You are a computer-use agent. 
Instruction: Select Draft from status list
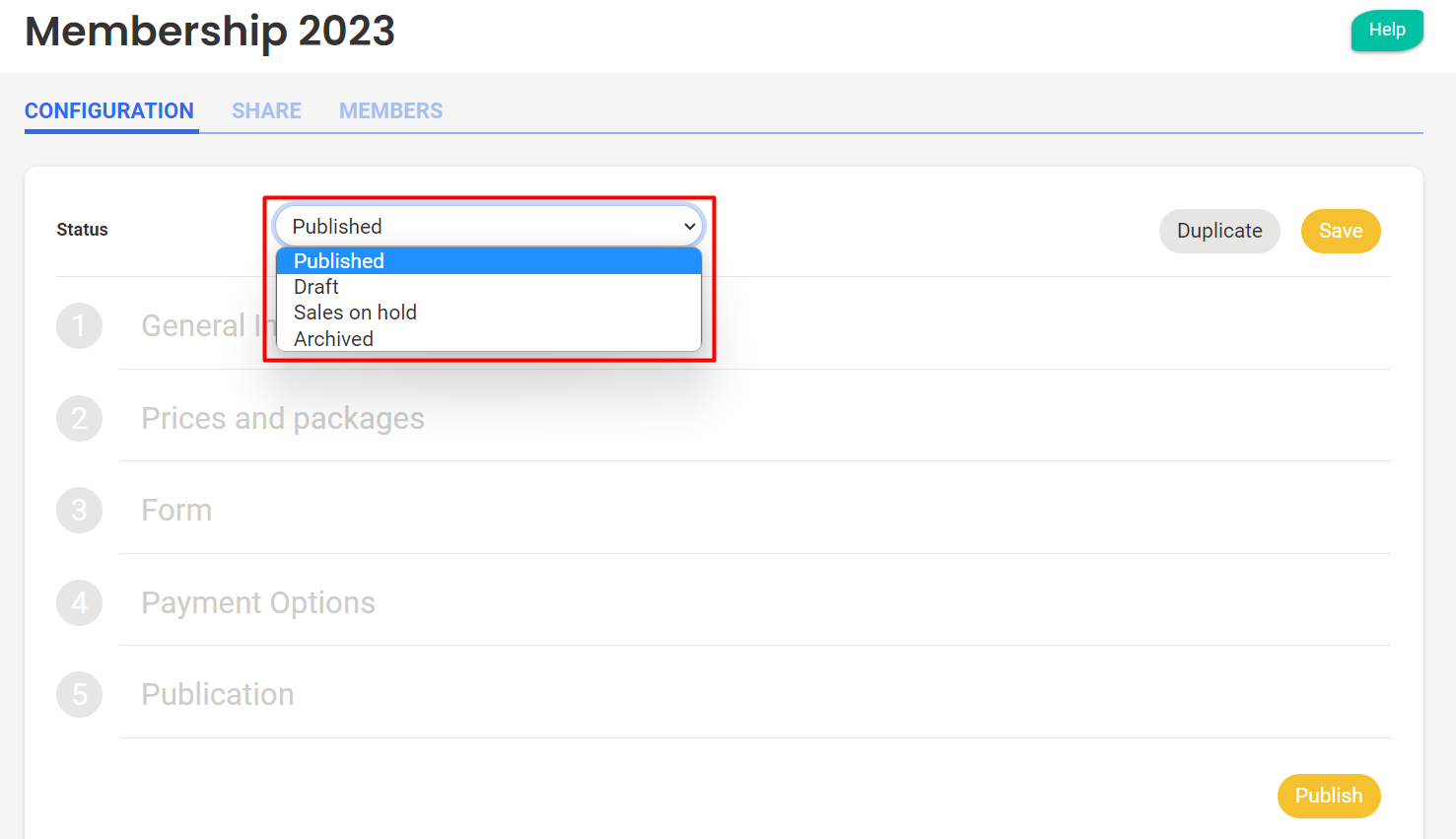coord(316,287)
